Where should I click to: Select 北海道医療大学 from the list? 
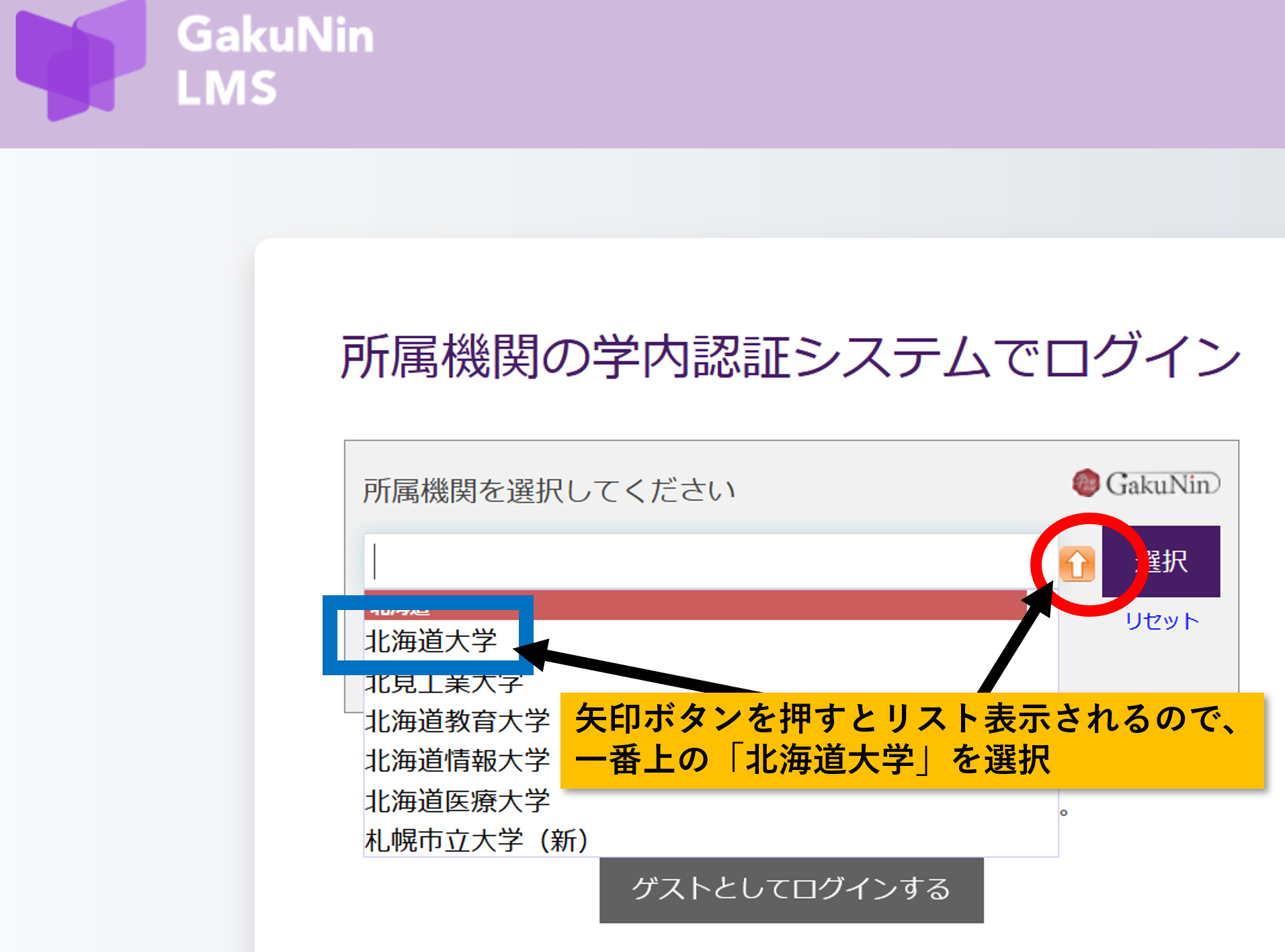tap(457, 801)
